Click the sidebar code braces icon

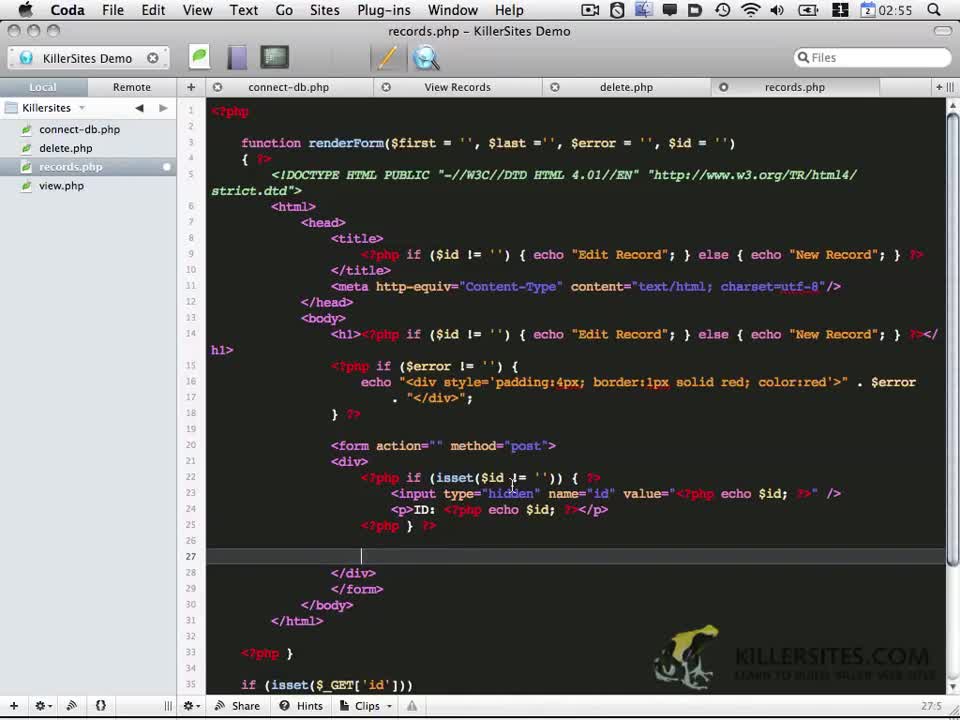click(101, 706)
